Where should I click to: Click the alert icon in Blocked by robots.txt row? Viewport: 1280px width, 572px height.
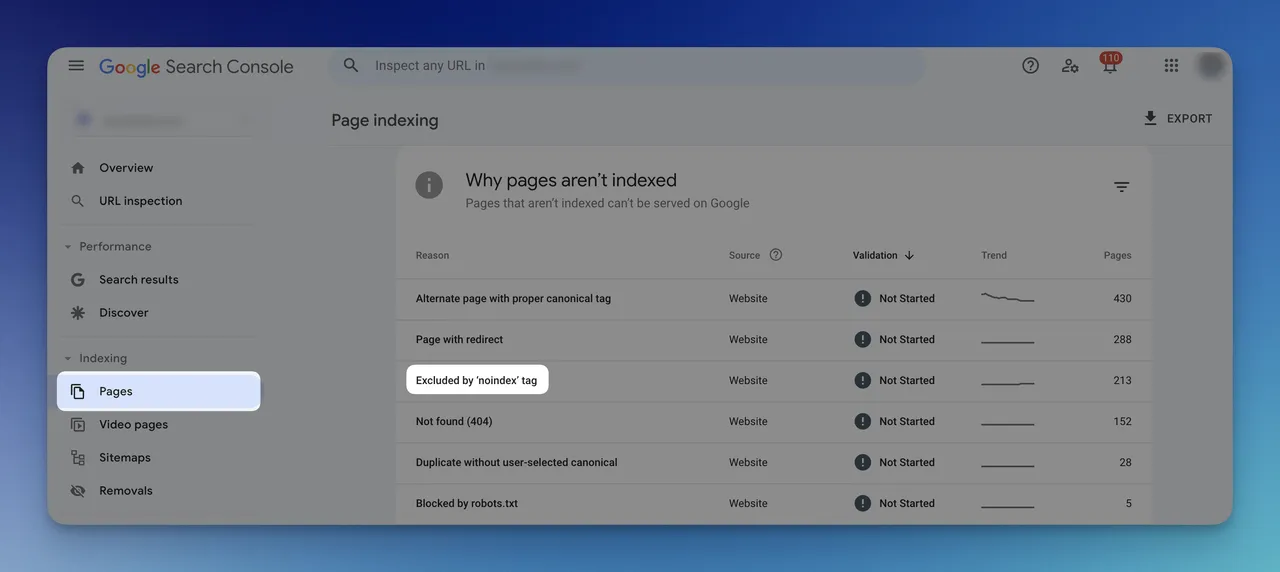(862, 504)
